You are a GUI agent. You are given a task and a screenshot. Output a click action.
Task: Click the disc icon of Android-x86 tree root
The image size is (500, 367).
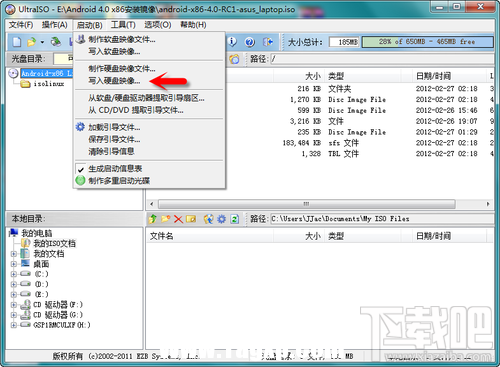tap(13, 73)
